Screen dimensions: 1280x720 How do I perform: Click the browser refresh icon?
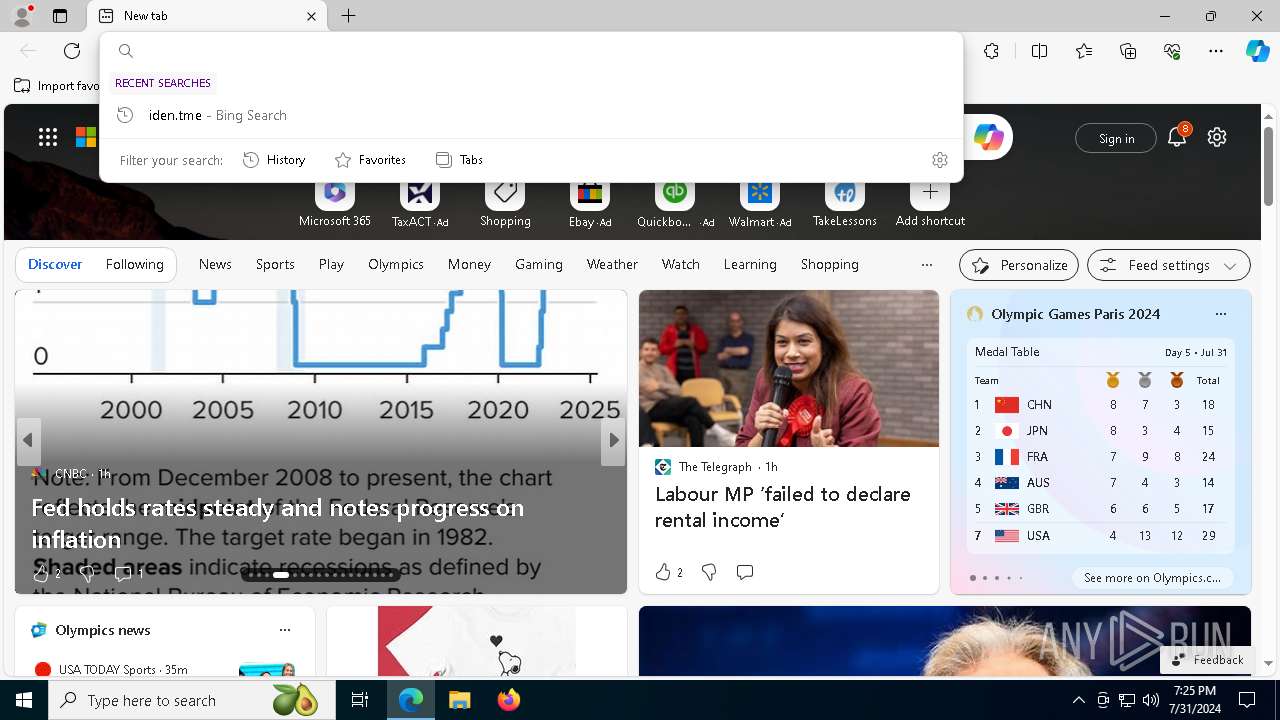(72, 51)
